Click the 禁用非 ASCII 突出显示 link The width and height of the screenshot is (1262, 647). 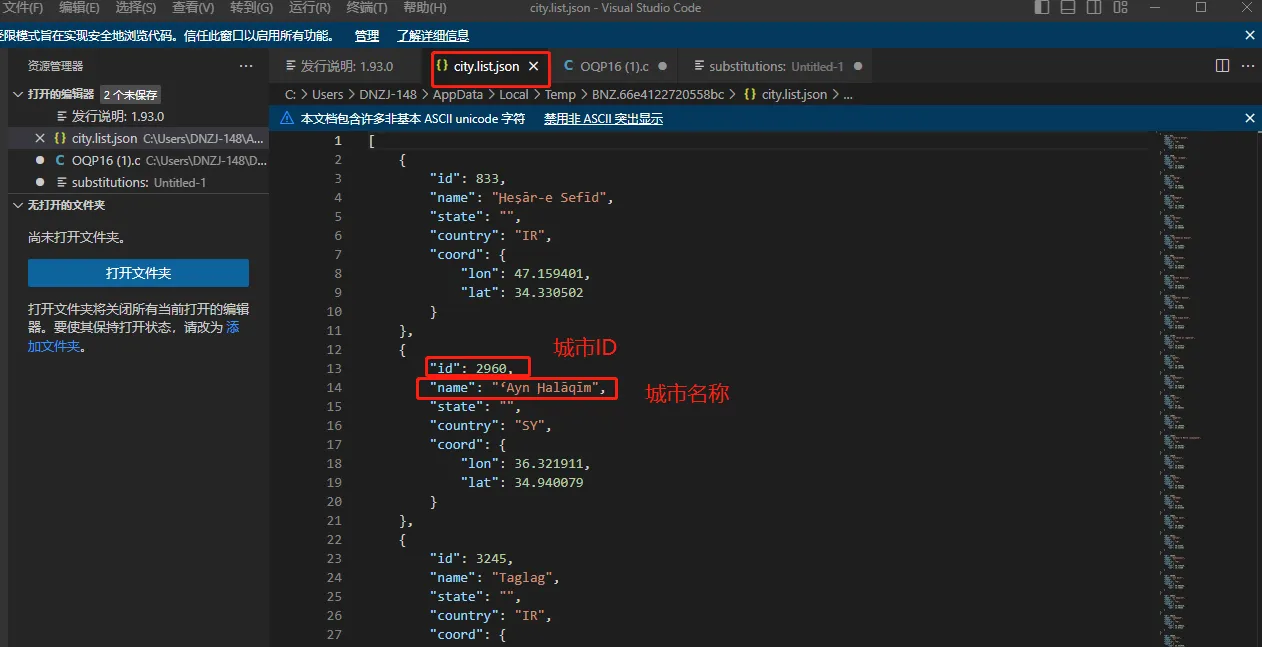(x=603, y=118)
